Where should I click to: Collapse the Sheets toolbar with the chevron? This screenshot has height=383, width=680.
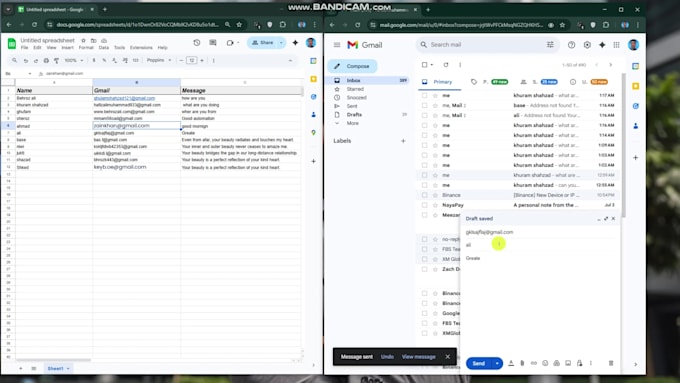point(290,60)
